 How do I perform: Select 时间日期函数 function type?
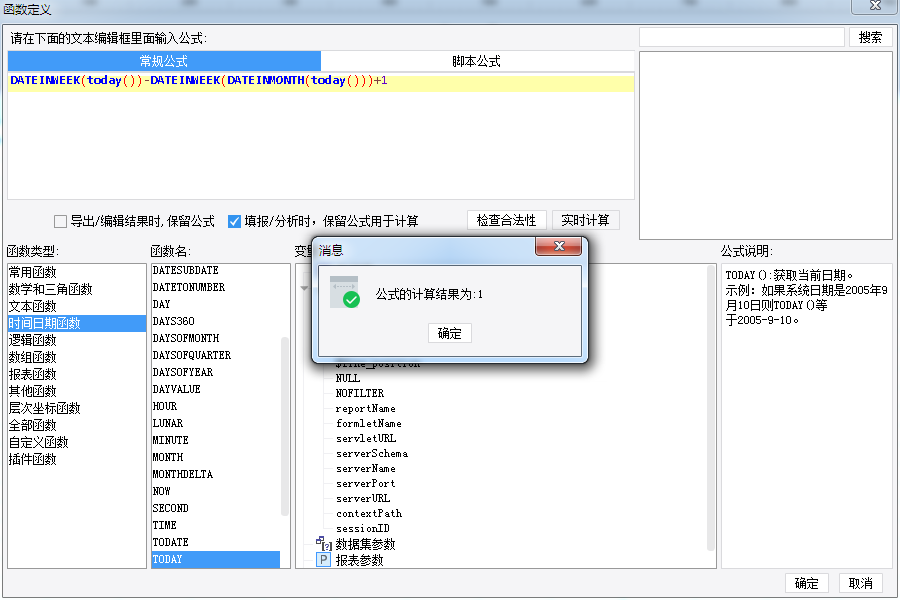coord(77,323)
